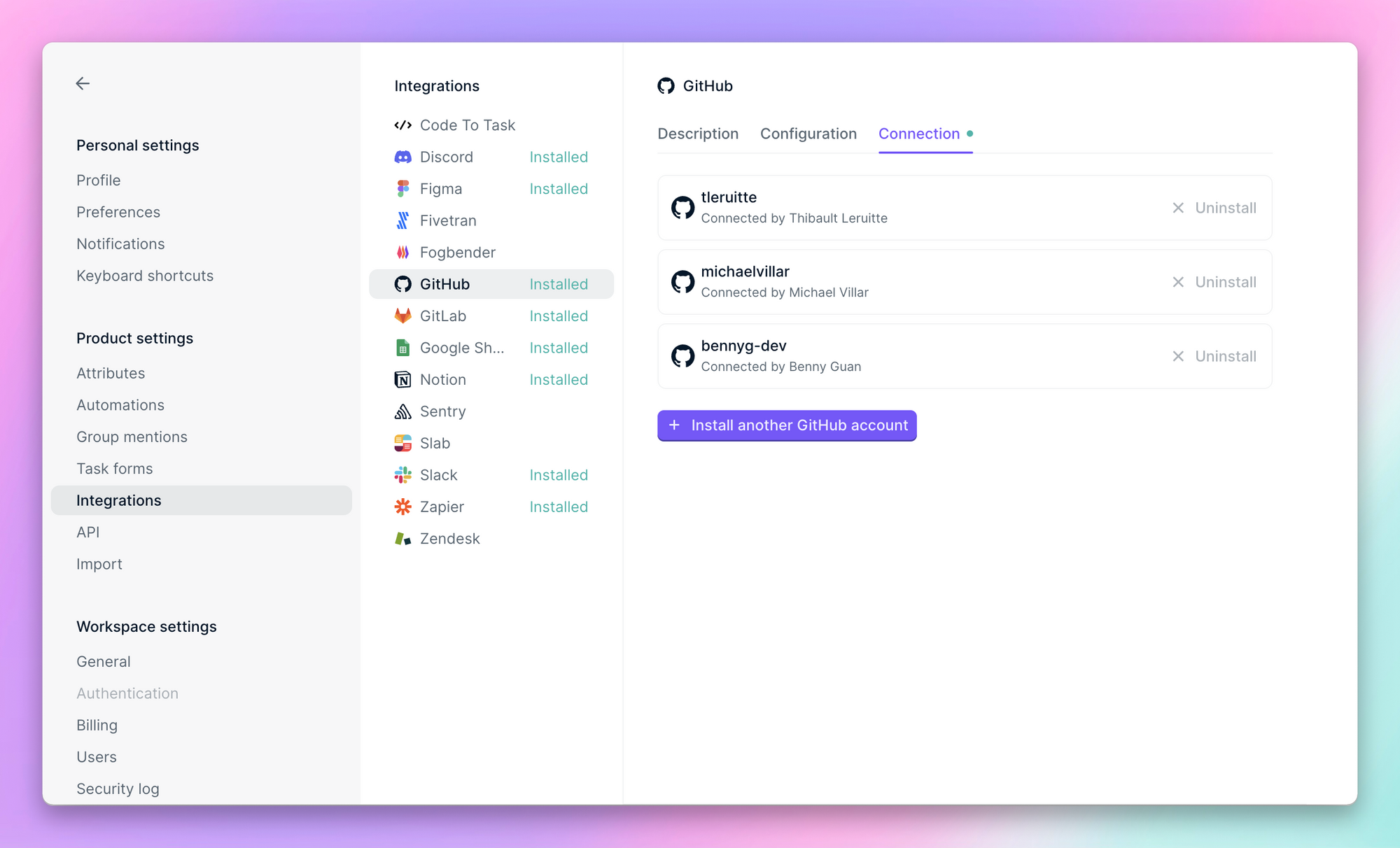
Task: Click the X icon beside bennyg-dev Uninstall
Action: pos(1178,356)
